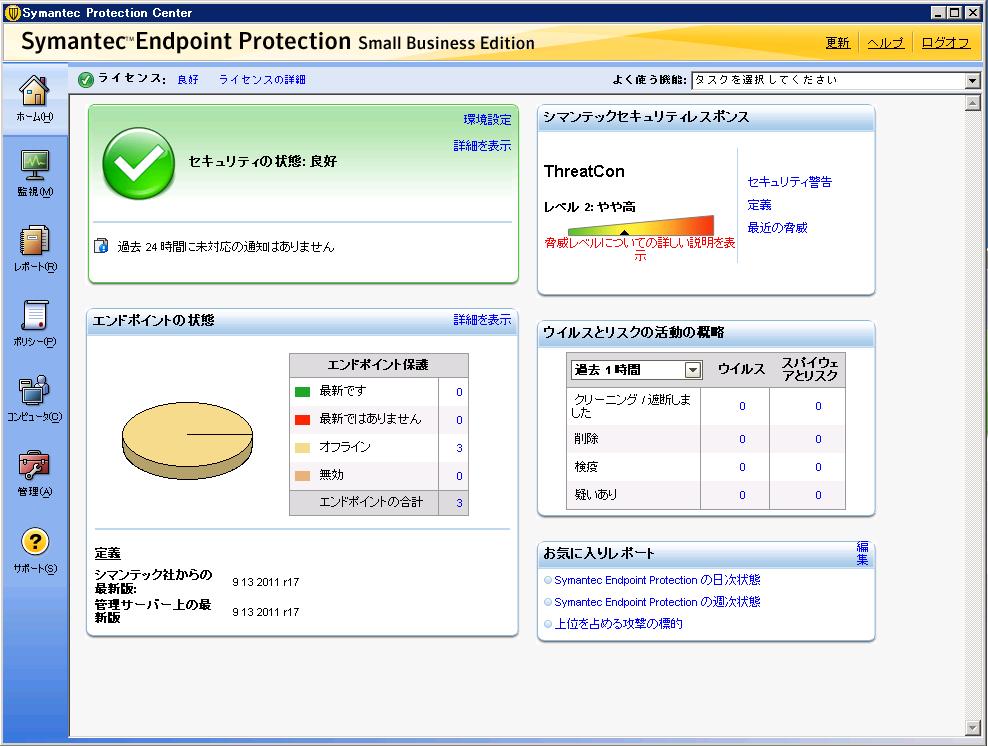This screenshot has height=746, width=988.
Task: Click the yellow オフライン legend swatch
Action: pos(302,448)
